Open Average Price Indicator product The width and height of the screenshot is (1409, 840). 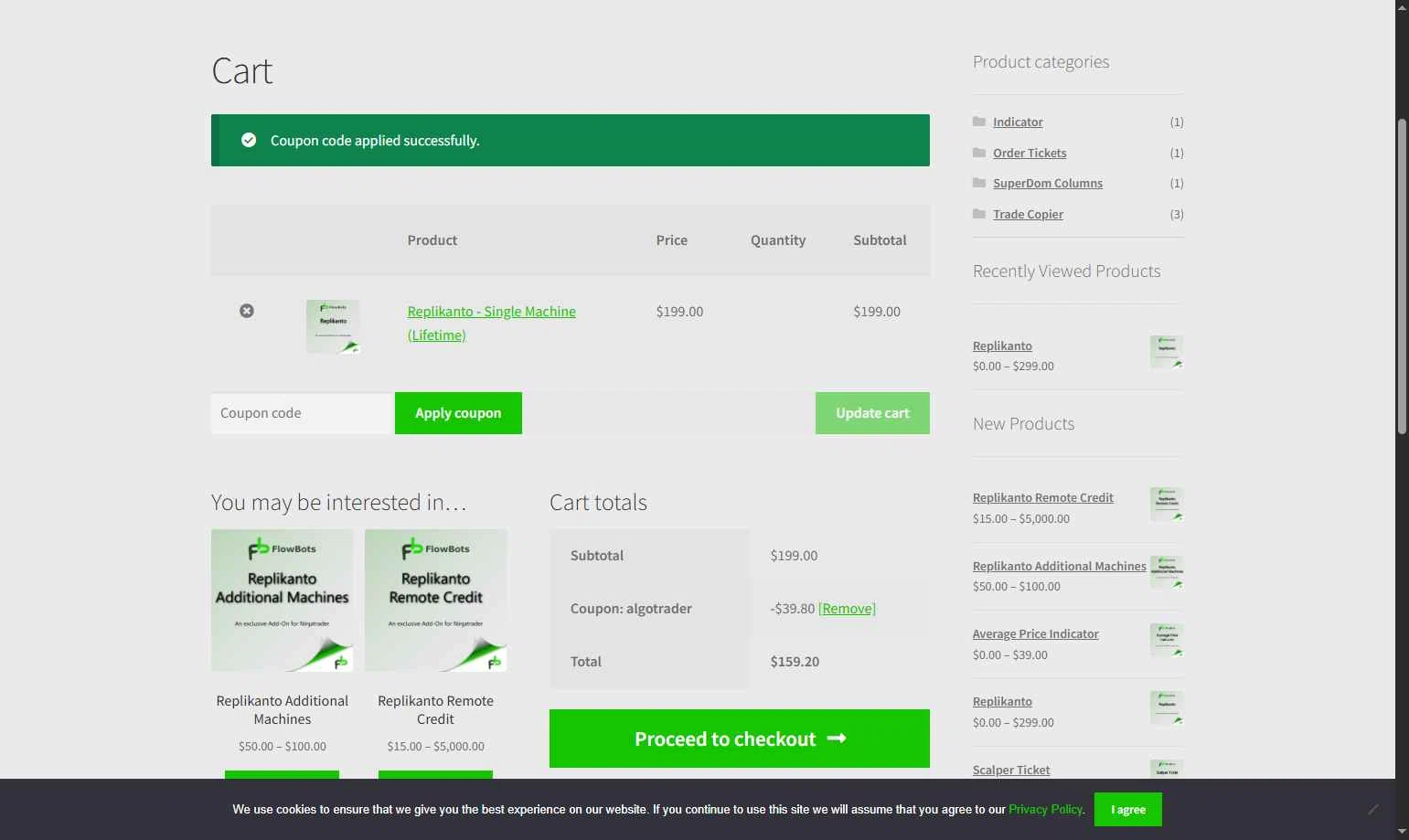tap(1036, 633)
